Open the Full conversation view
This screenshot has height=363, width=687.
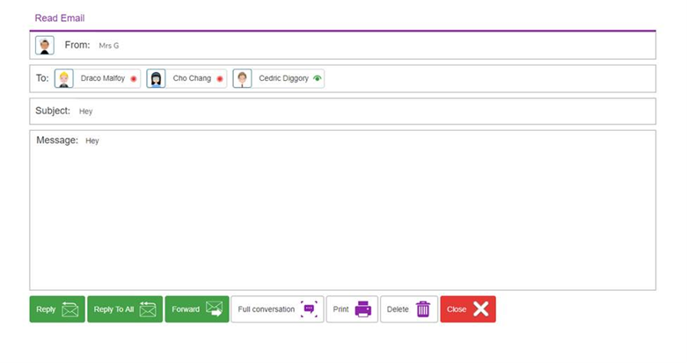(277, 309)
